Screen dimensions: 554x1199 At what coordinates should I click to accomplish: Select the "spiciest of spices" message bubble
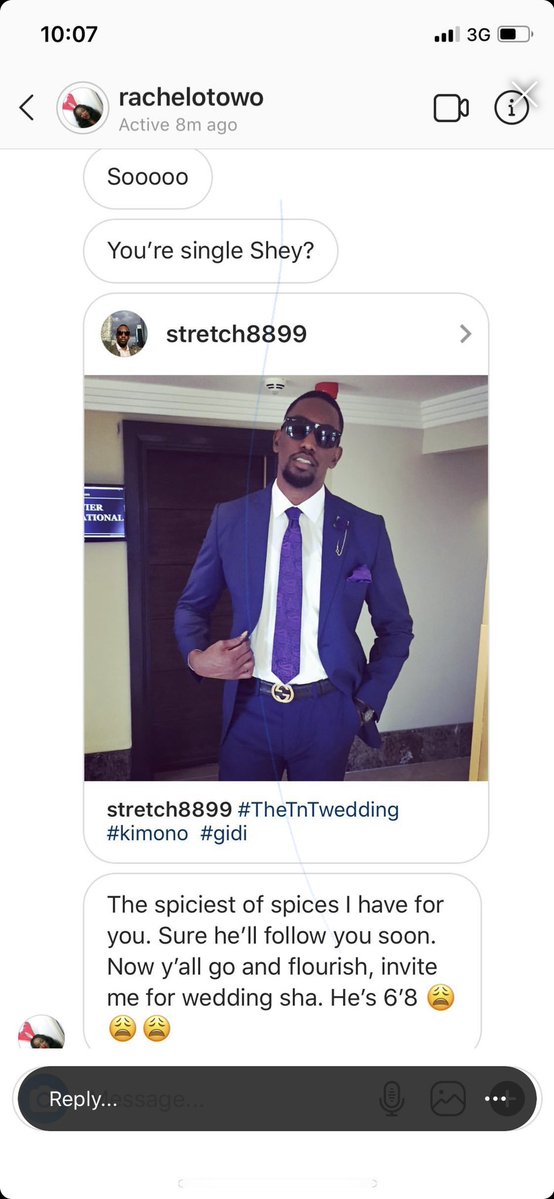(282, 961)
